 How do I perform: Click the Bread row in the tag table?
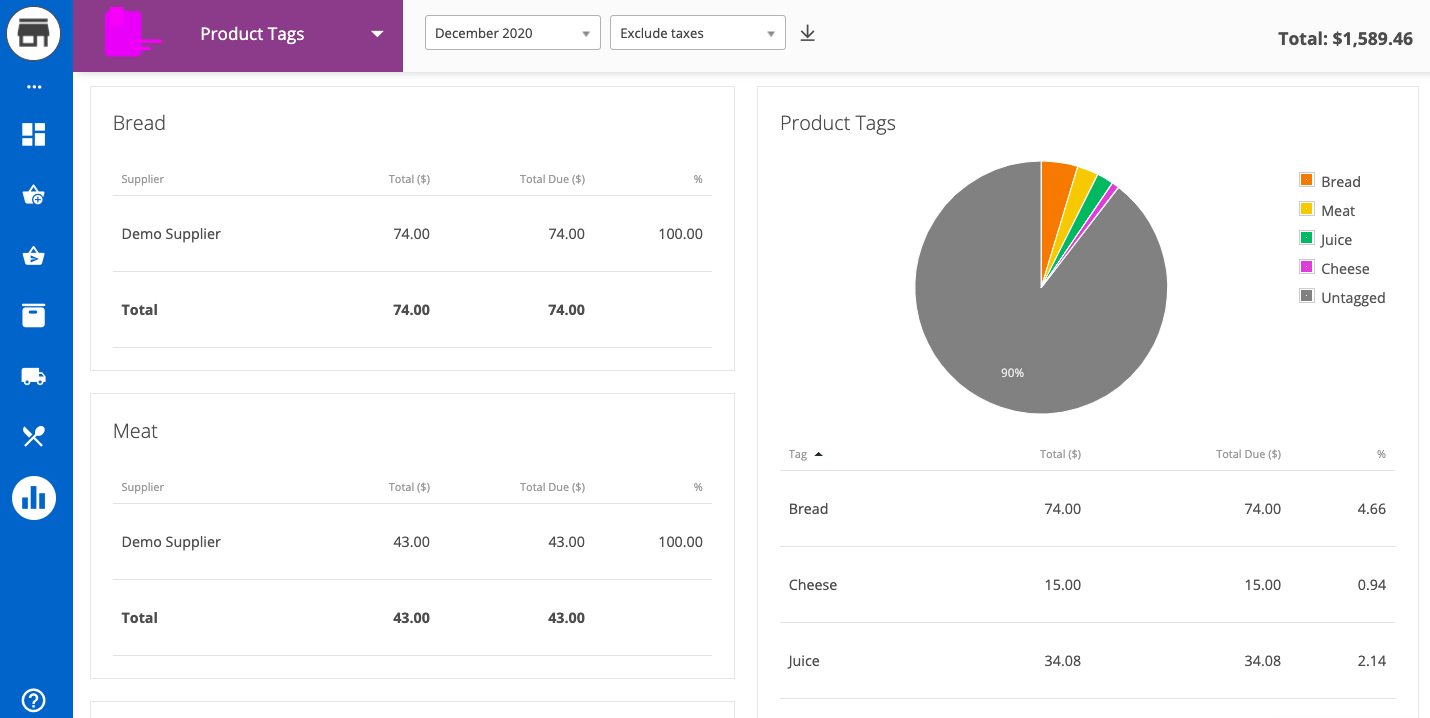pos(1087,509)
